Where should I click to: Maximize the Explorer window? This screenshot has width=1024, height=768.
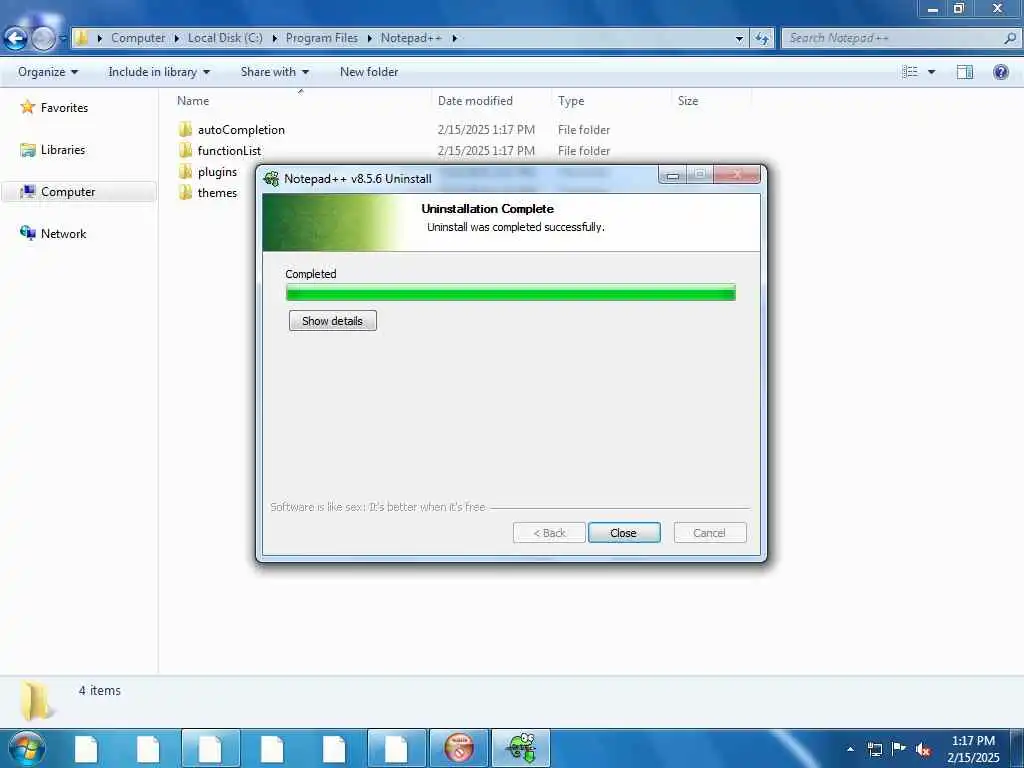click(959, 8)
